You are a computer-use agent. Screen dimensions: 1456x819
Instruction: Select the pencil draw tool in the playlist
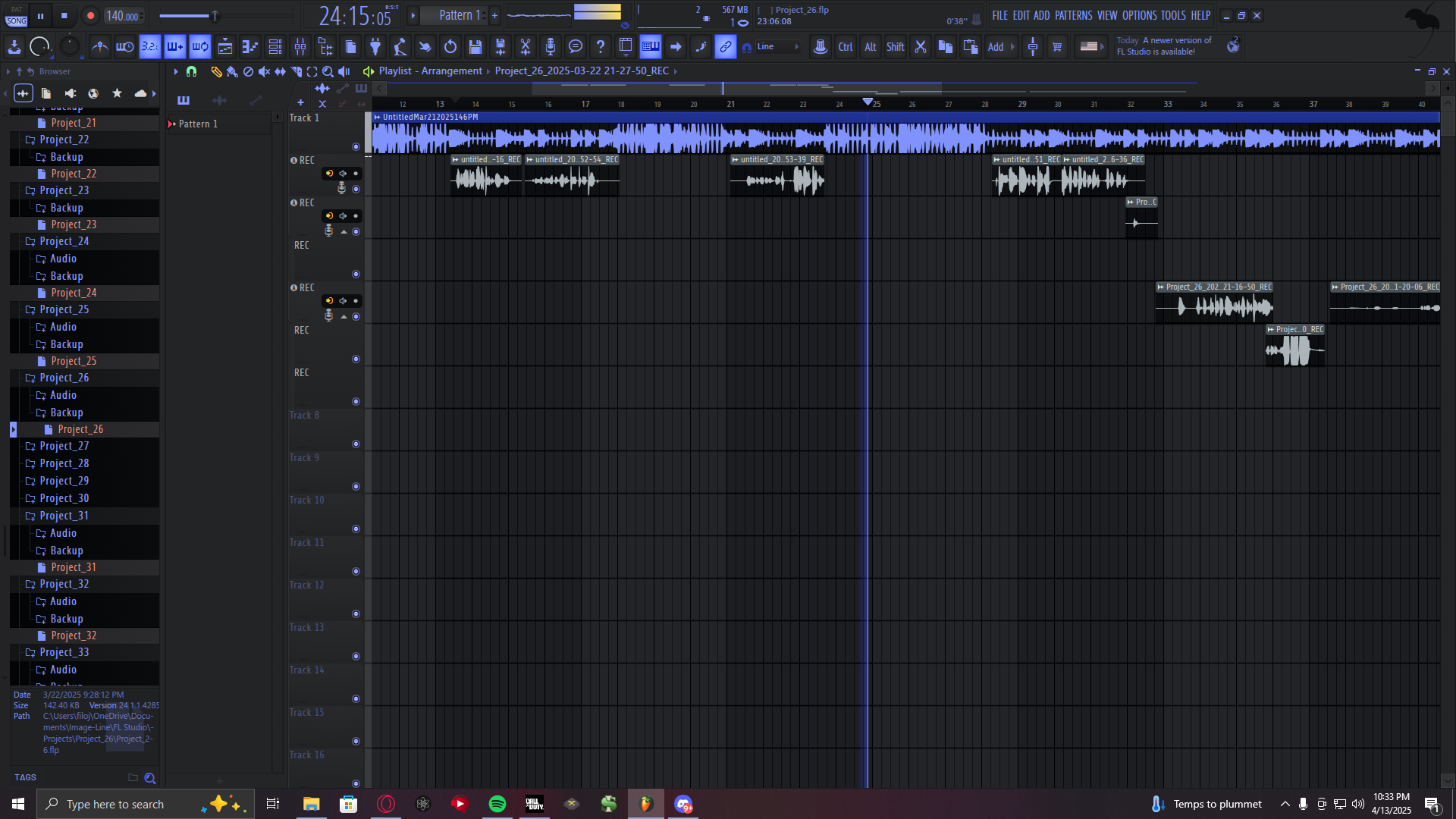pyautogui.click(x=216, y=71)
